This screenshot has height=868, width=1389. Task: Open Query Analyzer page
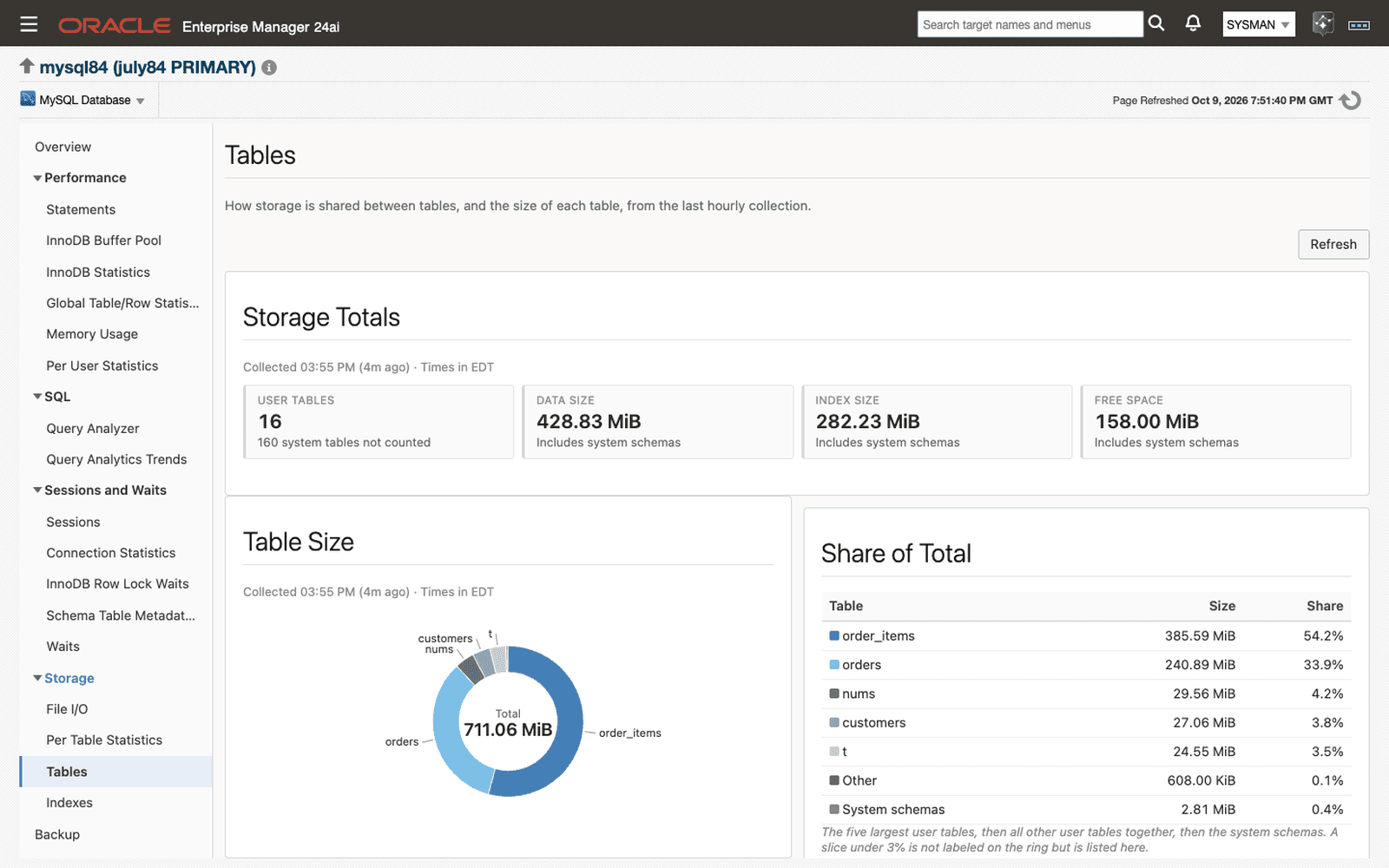click(x=92, y=428)
